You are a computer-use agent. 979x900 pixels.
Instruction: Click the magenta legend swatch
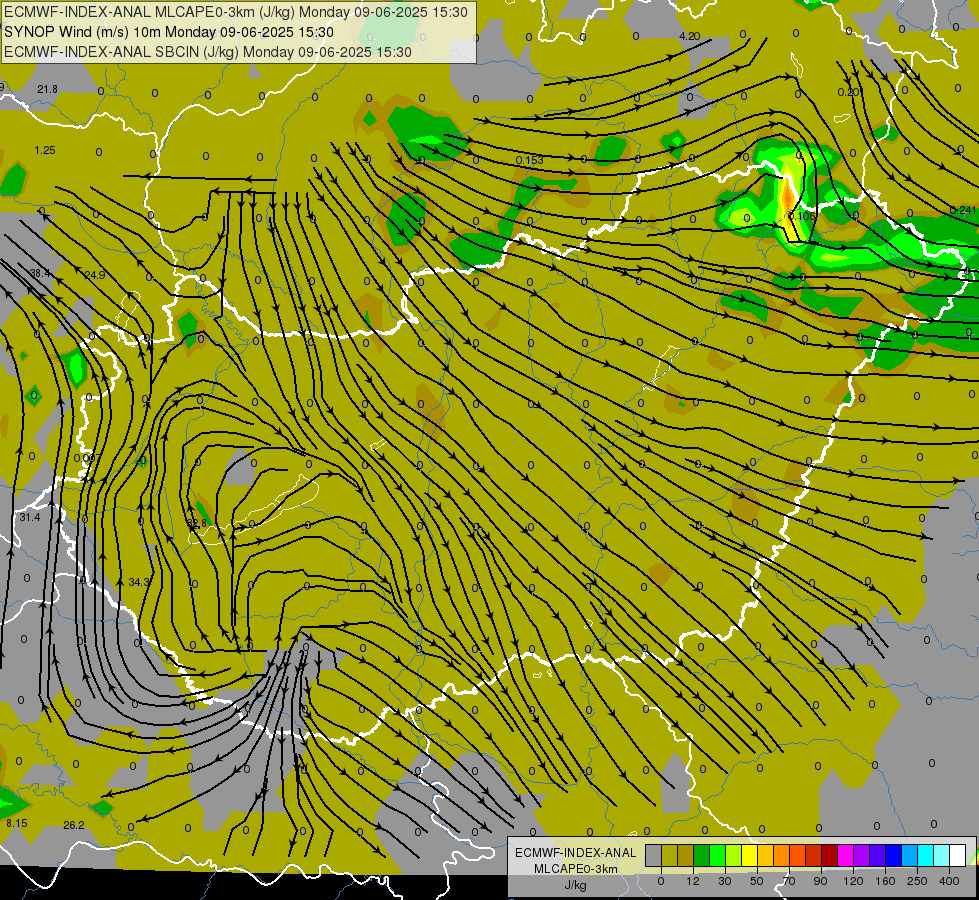pos(846,855)
